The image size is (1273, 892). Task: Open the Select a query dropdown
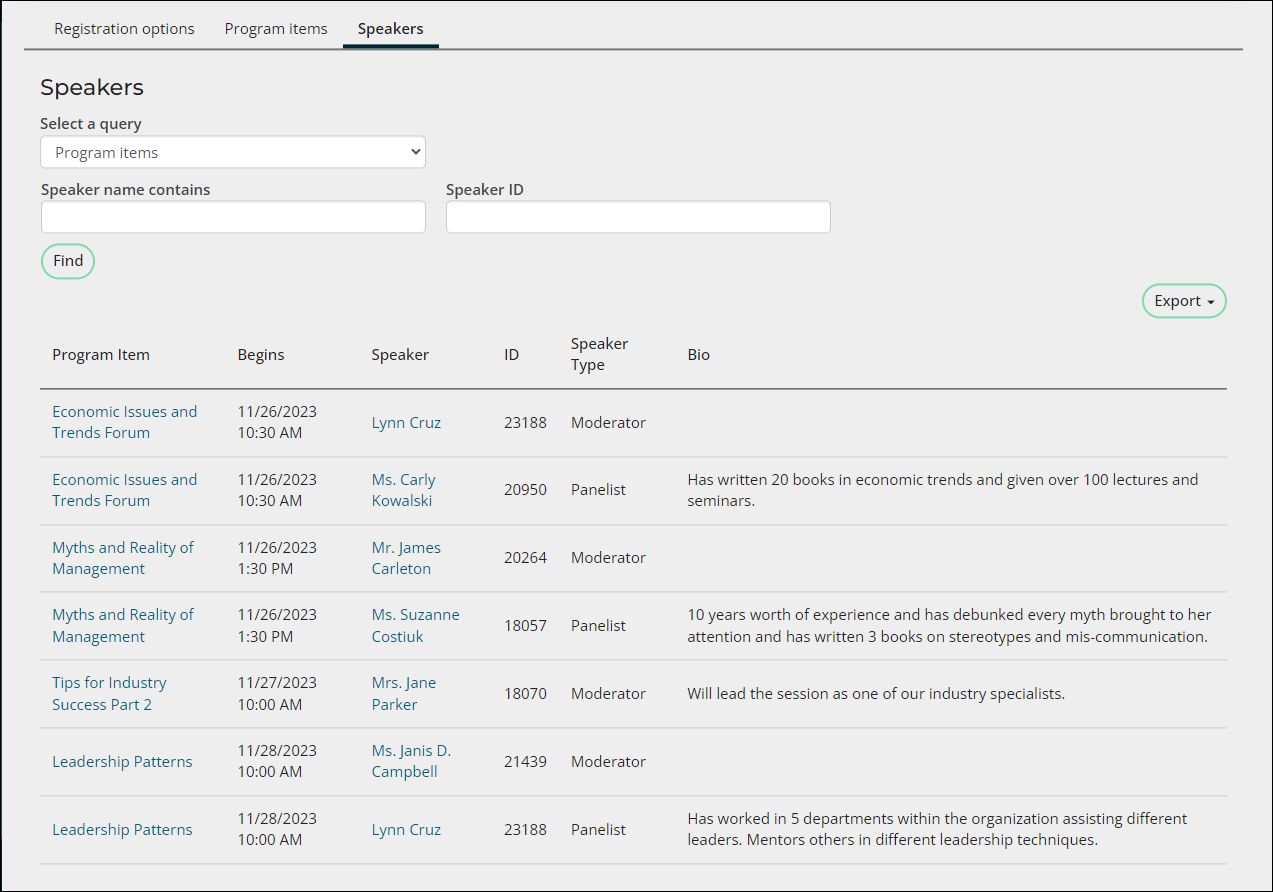click(x=233, y=152)
